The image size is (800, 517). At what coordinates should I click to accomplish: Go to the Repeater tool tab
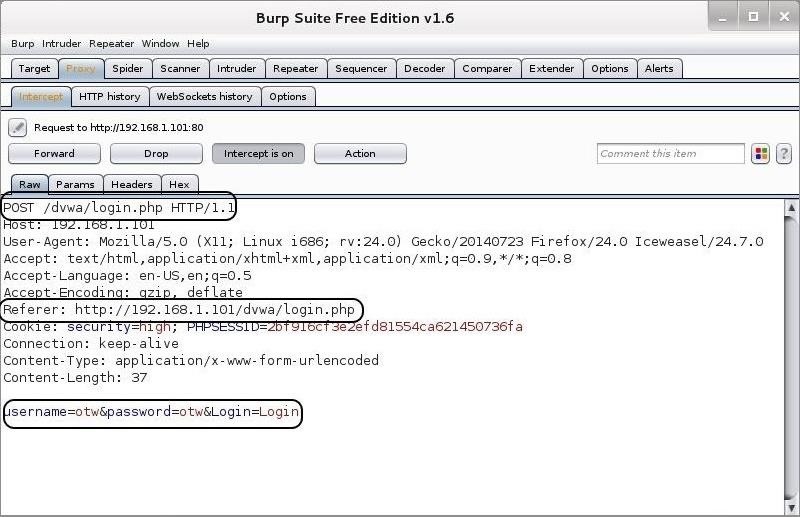pyautogui.click(x=295, y=68)
